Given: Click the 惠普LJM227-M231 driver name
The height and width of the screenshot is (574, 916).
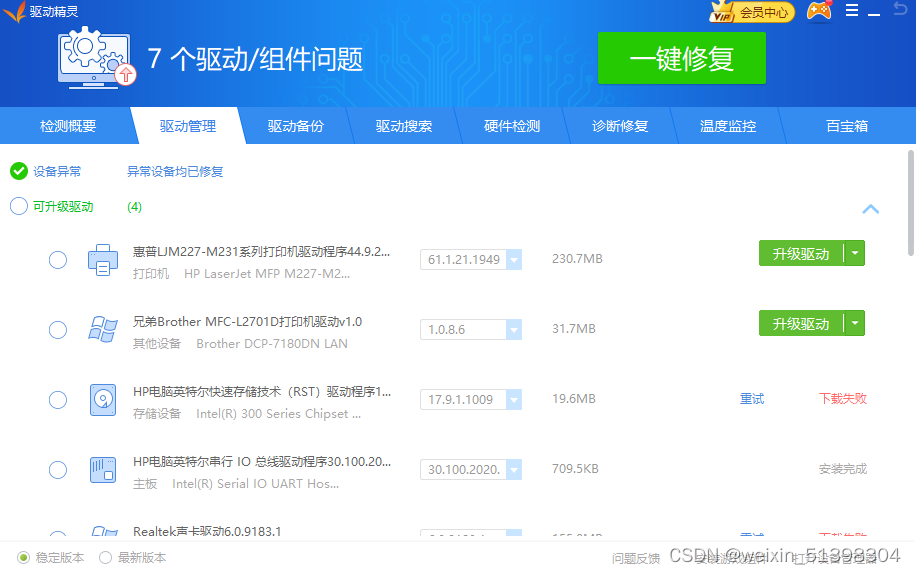Looking at the screenshot, I should tap(261, 252).
